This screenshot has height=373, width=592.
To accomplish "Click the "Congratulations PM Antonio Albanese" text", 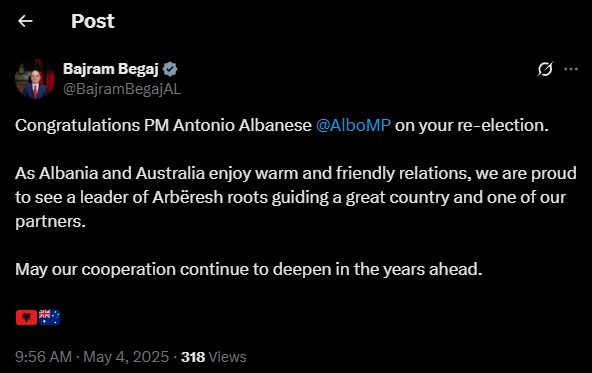I will point(163,125).
